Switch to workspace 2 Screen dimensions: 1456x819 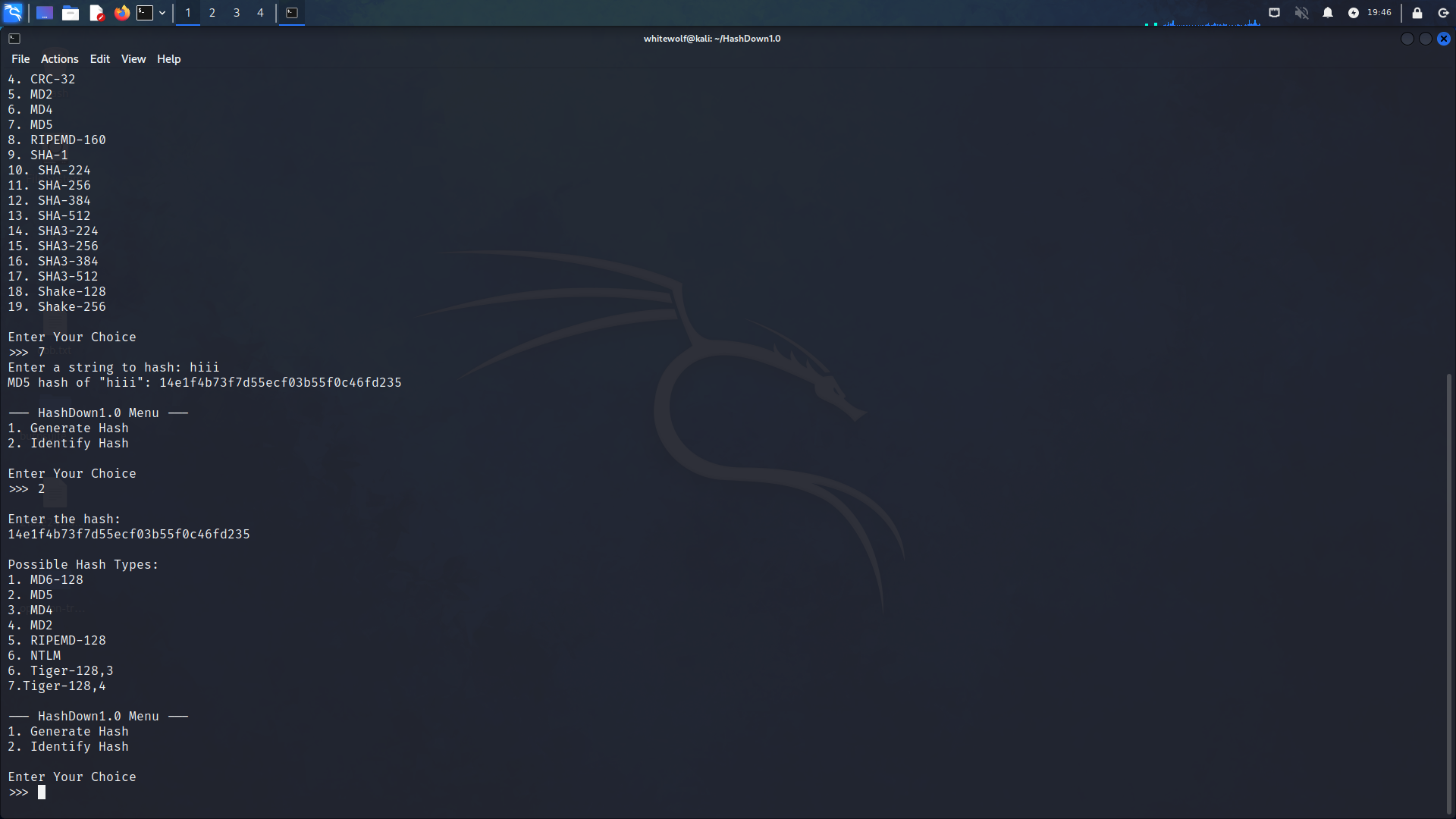212,12
